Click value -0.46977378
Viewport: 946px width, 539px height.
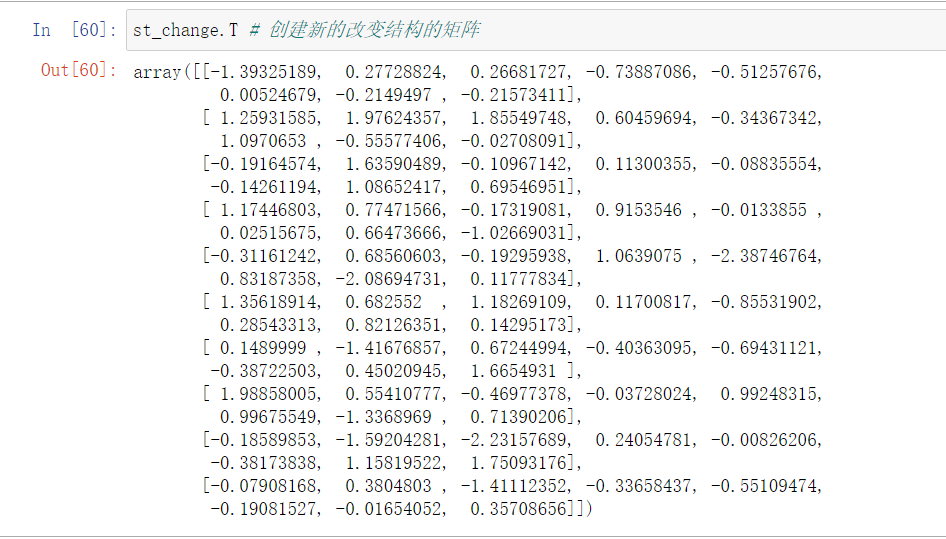513,394
